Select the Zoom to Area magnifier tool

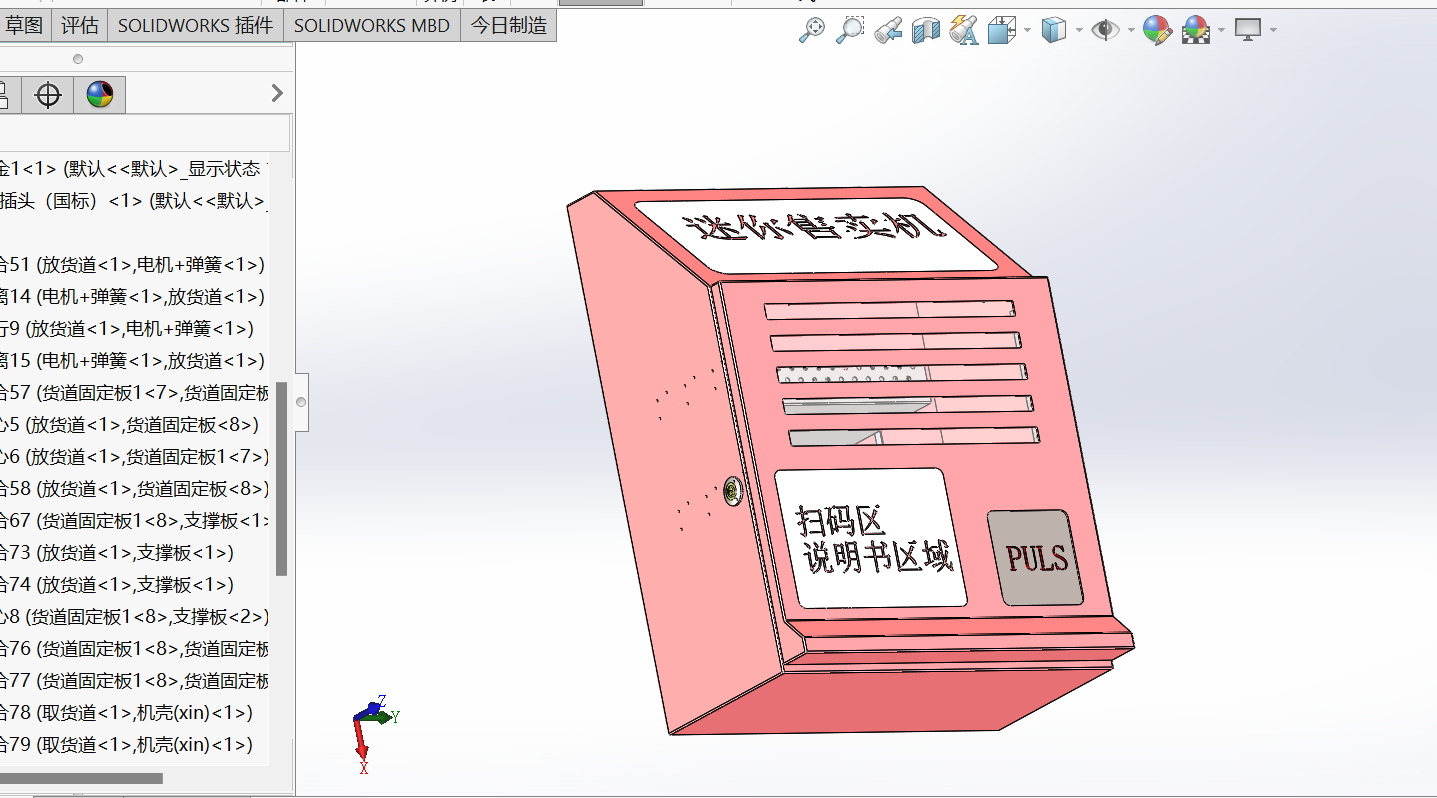point(849,30)
